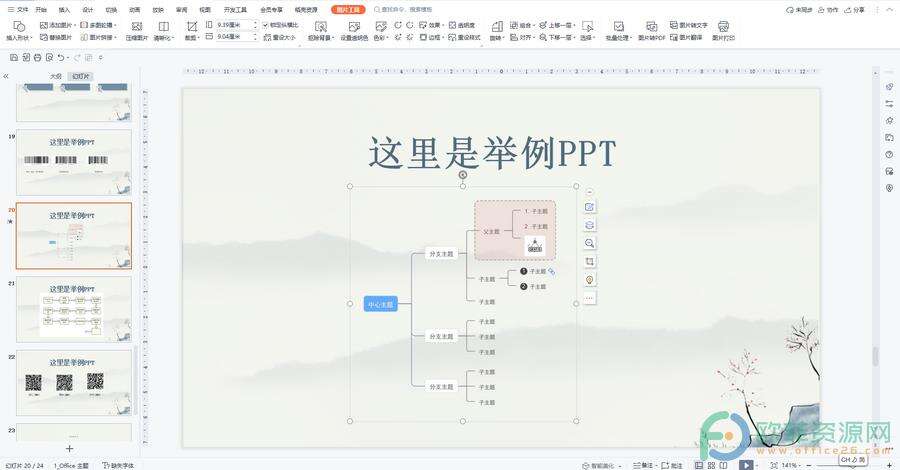Click 上移一层 bring forward
The image size is (900, 470).
coord(556,25)
